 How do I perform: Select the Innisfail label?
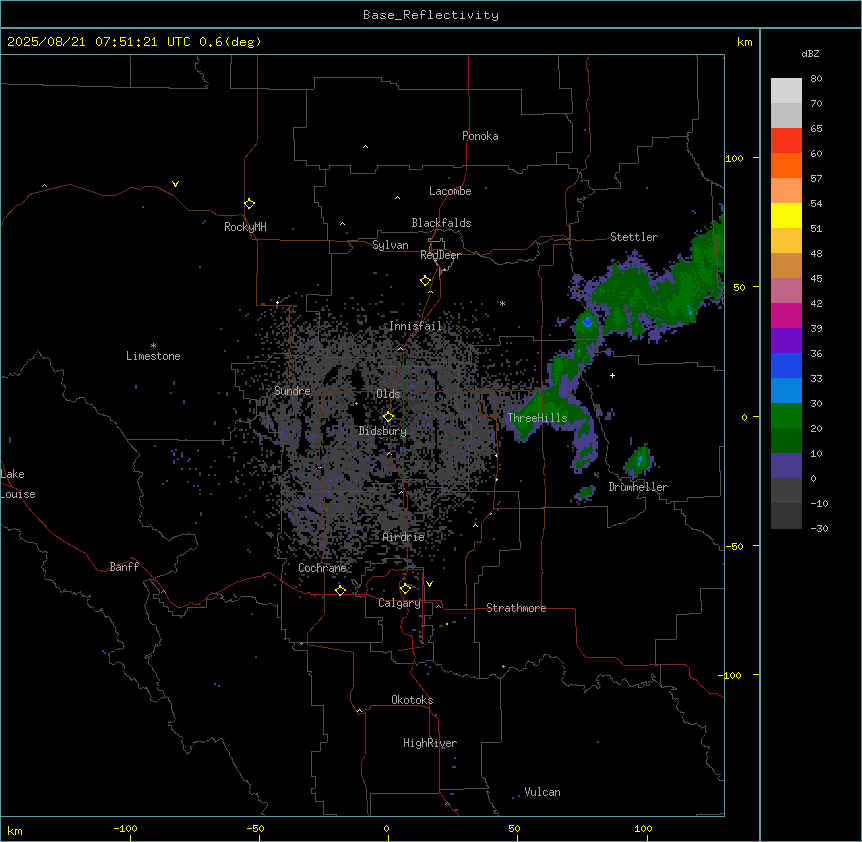pos(416,326)
